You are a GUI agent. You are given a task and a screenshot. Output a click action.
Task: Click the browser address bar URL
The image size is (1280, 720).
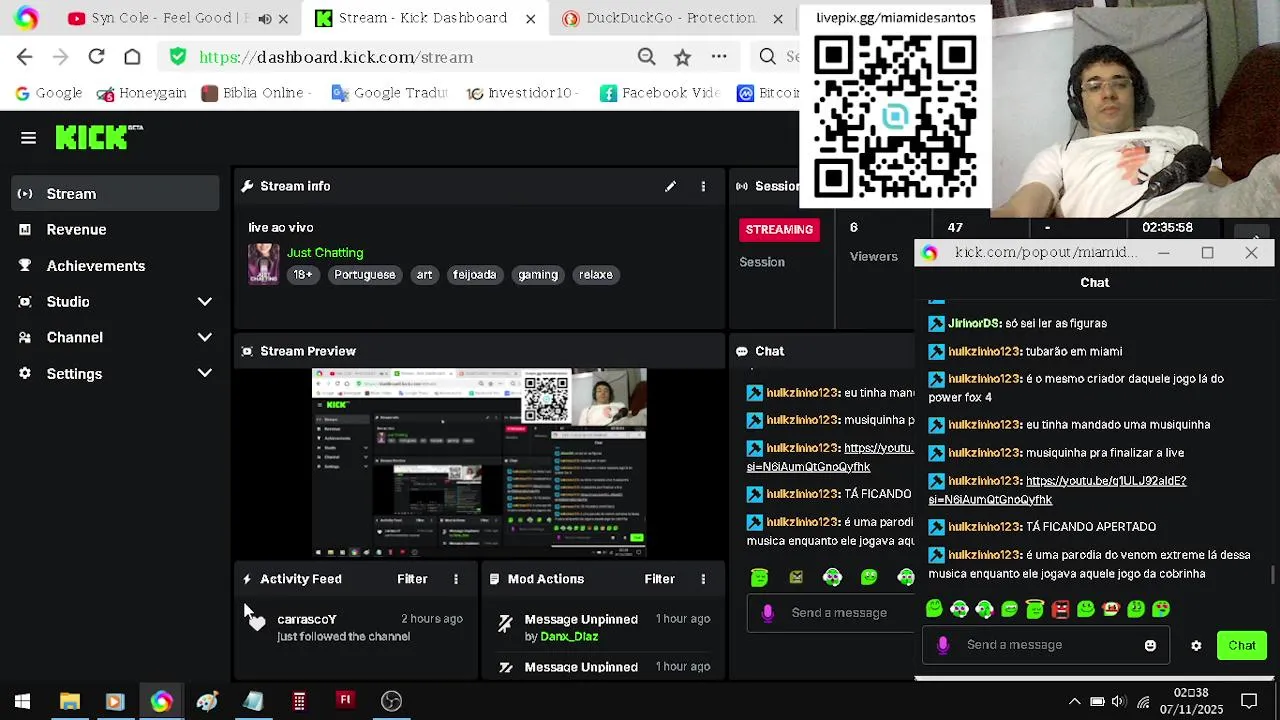pos(336,57)
